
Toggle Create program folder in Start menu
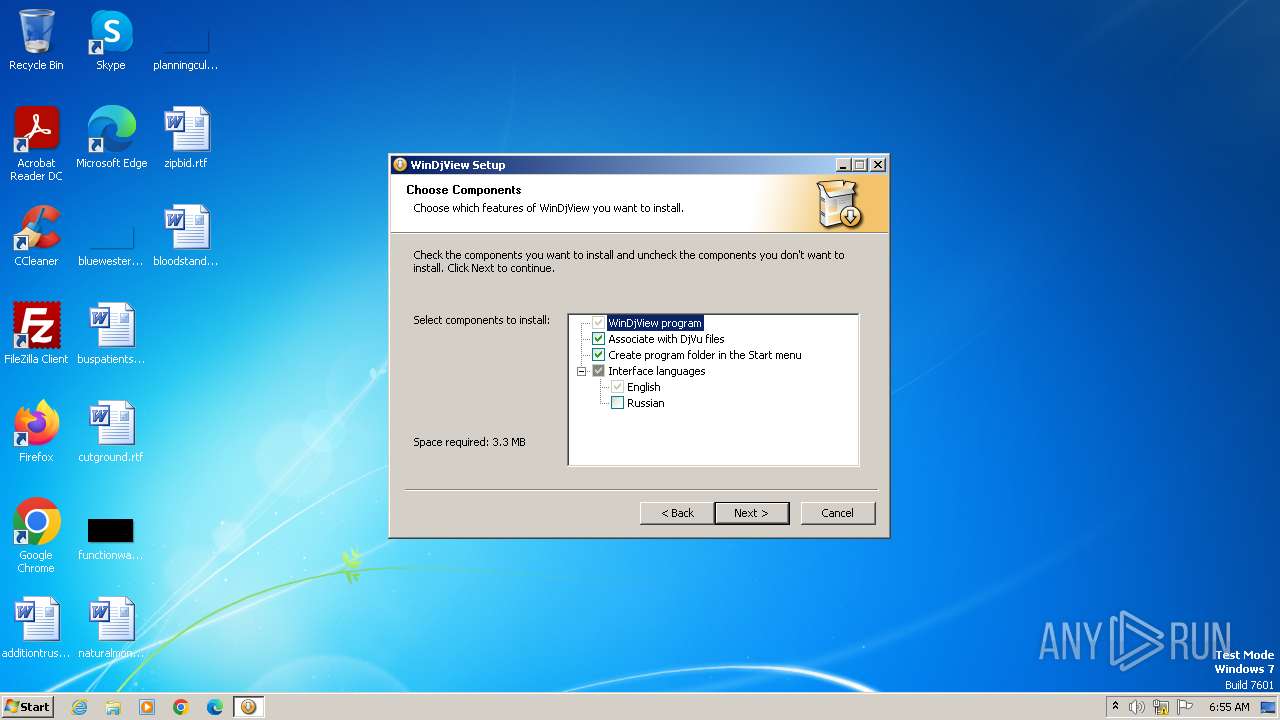[599, 355]
